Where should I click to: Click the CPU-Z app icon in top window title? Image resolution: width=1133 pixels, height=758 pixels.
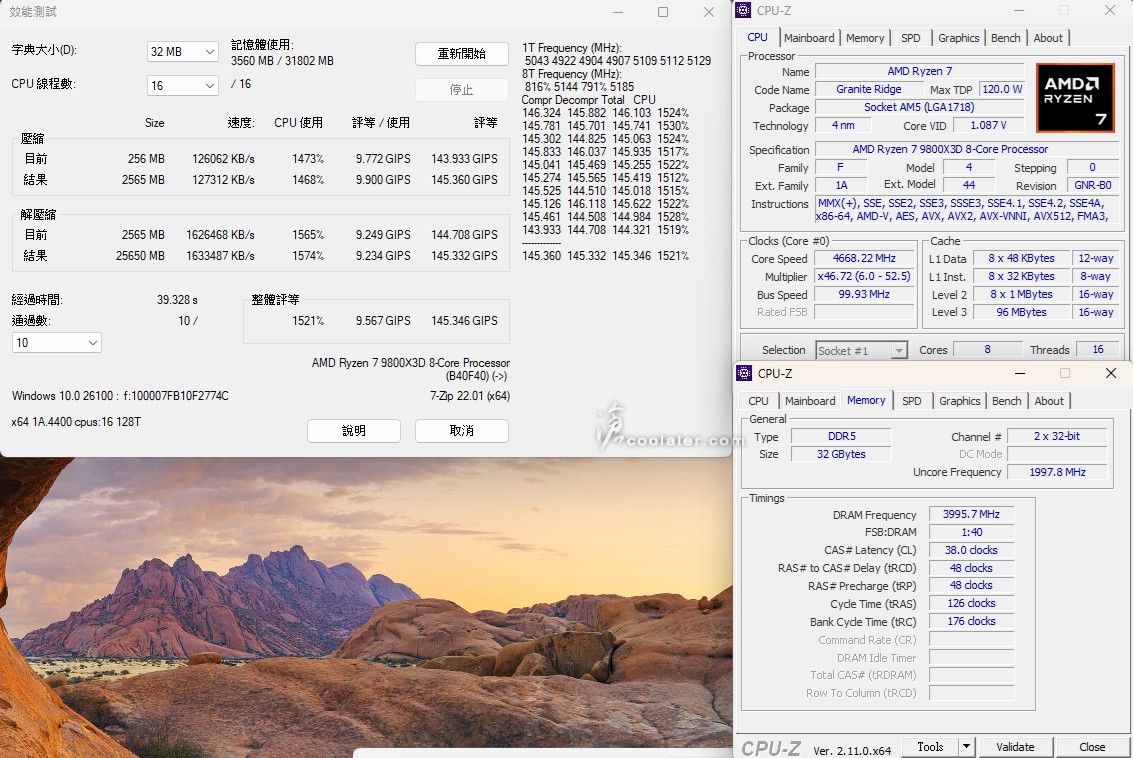coord(744,10)
